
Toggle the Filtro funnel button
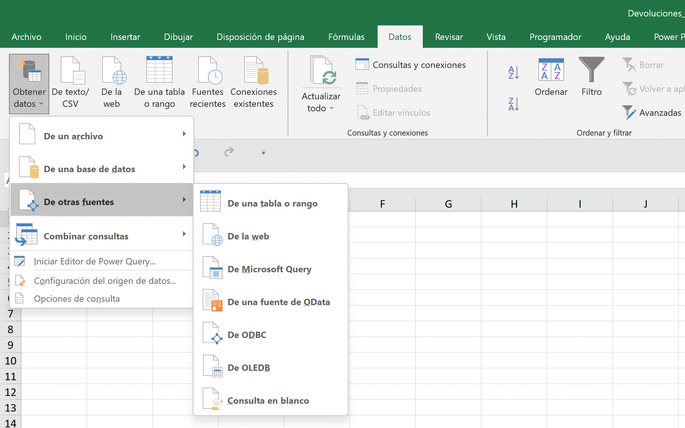pyautogui.click(x=591, y=77)
